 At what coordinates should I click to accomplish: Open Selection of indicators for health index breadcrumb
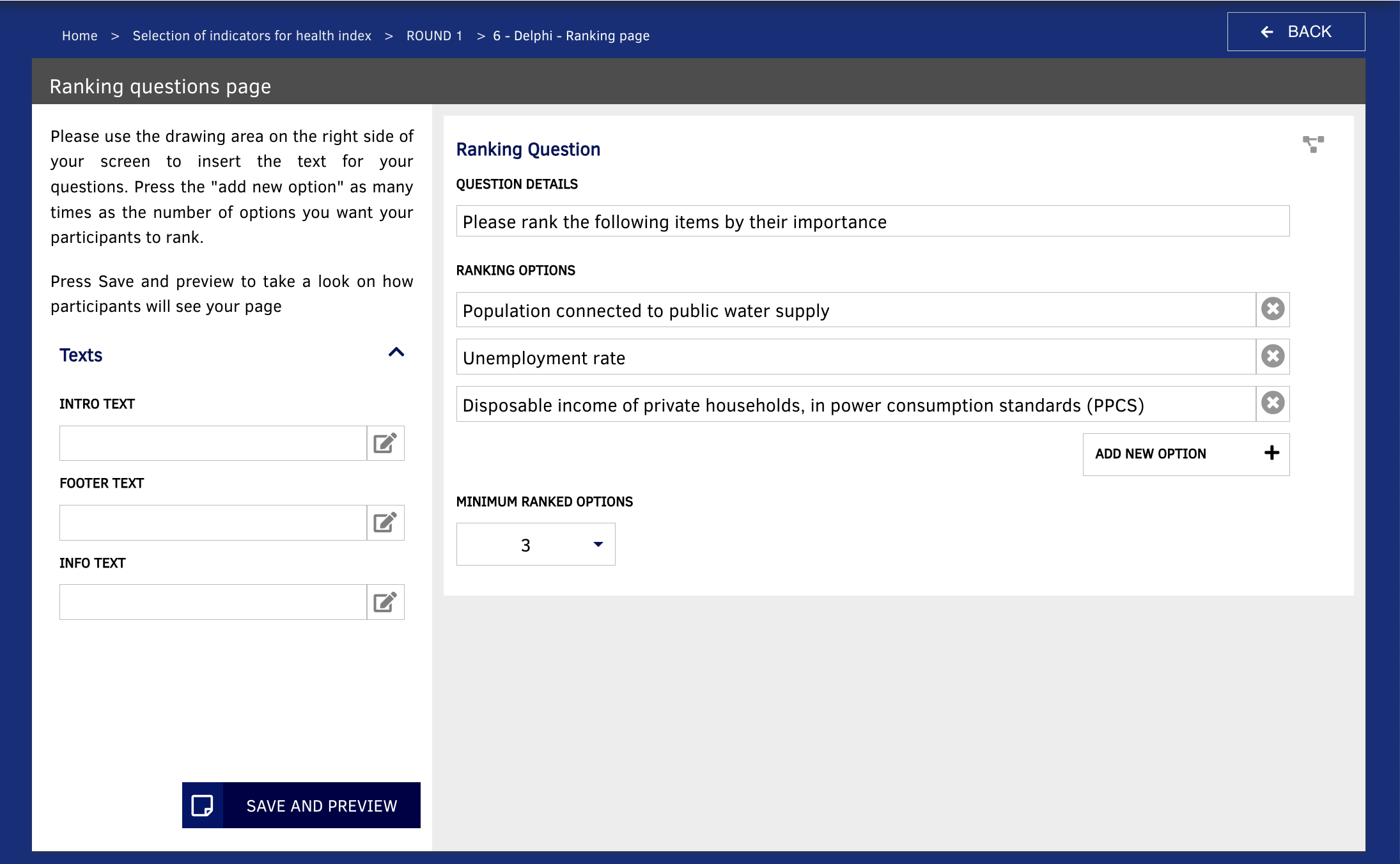[252, 36]
